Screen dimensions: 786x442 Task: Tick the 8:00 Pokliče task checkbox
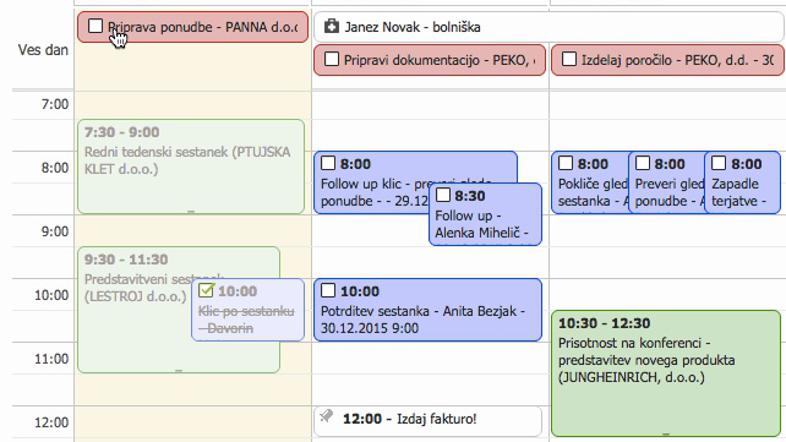[x=566, y=164]
